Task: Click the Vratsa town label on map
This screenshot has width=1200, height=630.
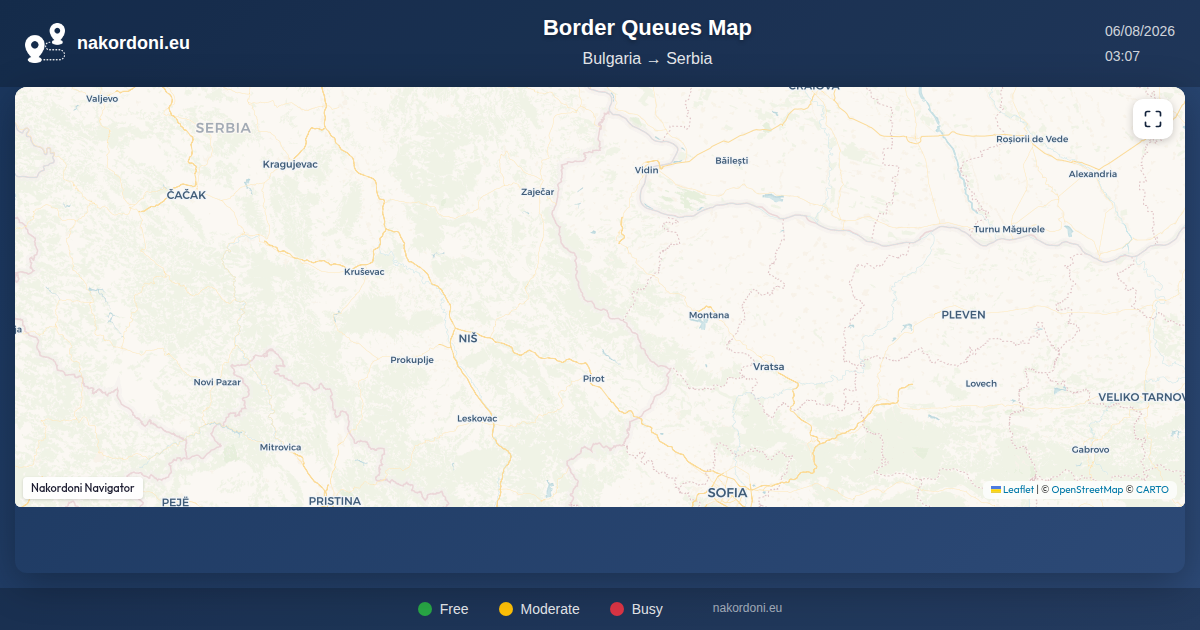Action: [768, 367]
